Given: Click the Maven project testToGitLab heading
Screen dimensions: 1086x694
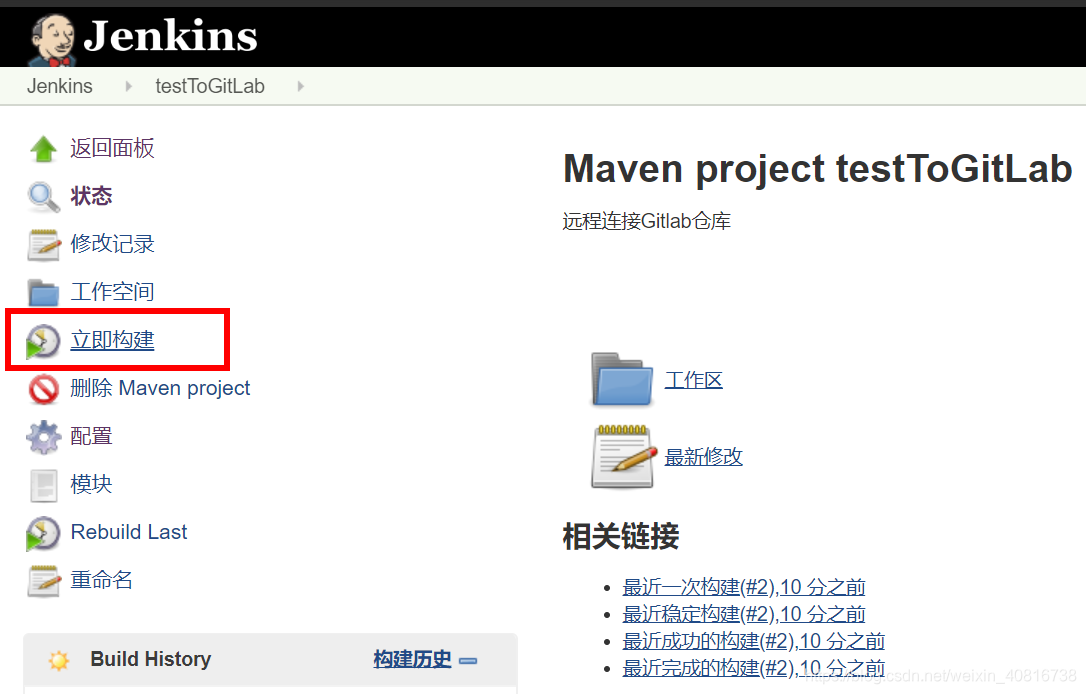Looking at the screenshot, I should tap(818, 169).
